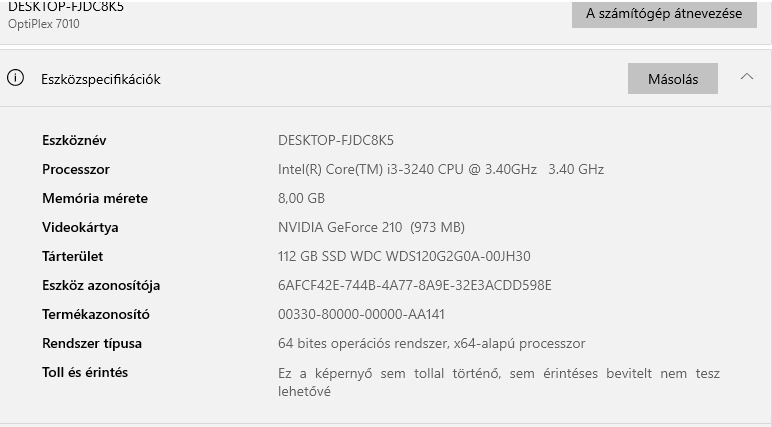Viewport: 772px width, 427px height.
Task: Click the Rendszer típusa label
Action: tap(92, 343)
